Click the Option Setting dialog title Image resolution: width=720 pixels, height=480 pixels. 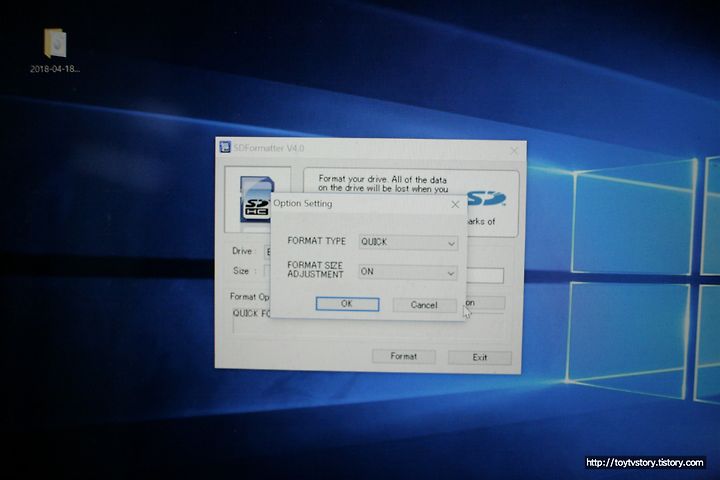pyautogui.click(x=303, y=203)
